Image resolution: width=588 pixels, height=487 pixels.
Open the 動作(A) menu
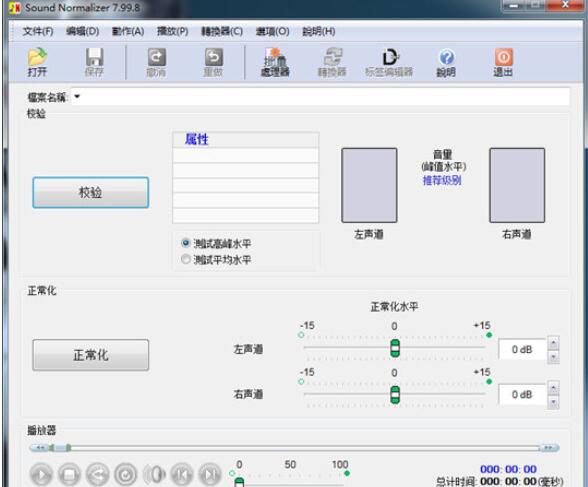tap(128, 31)
